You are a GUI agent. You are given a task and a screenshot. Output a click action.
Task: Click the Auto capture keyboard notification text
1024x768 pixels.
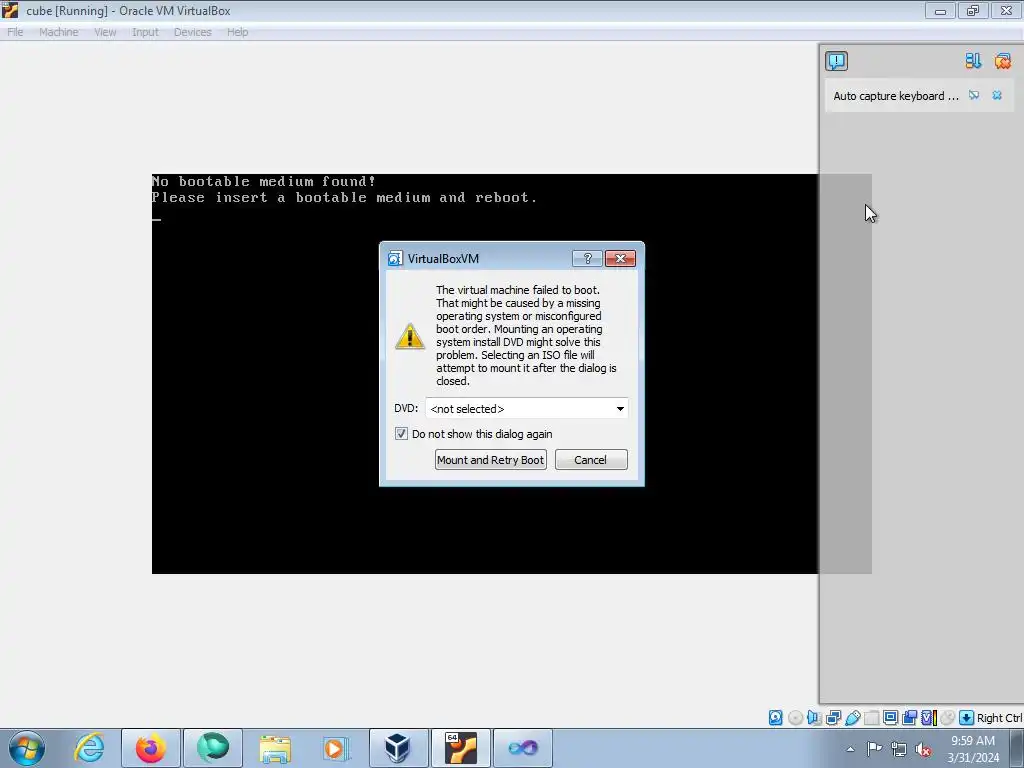click(895, 96)
